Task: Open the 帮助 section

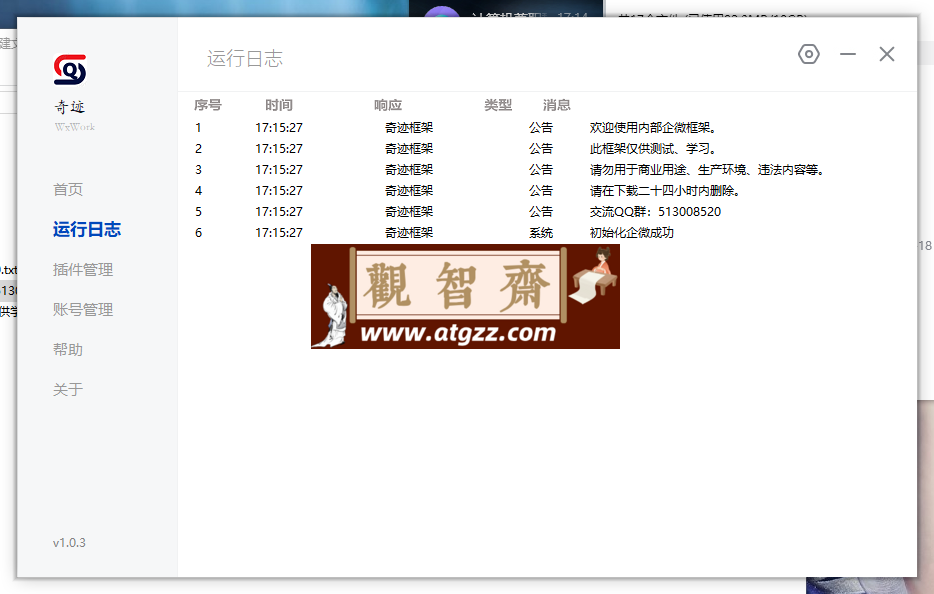Action: (x=68, y=350)
